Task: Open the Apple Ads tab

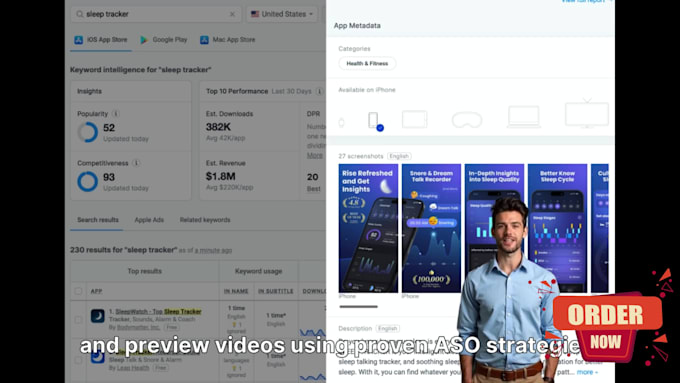Action: [x=149, y=220]
